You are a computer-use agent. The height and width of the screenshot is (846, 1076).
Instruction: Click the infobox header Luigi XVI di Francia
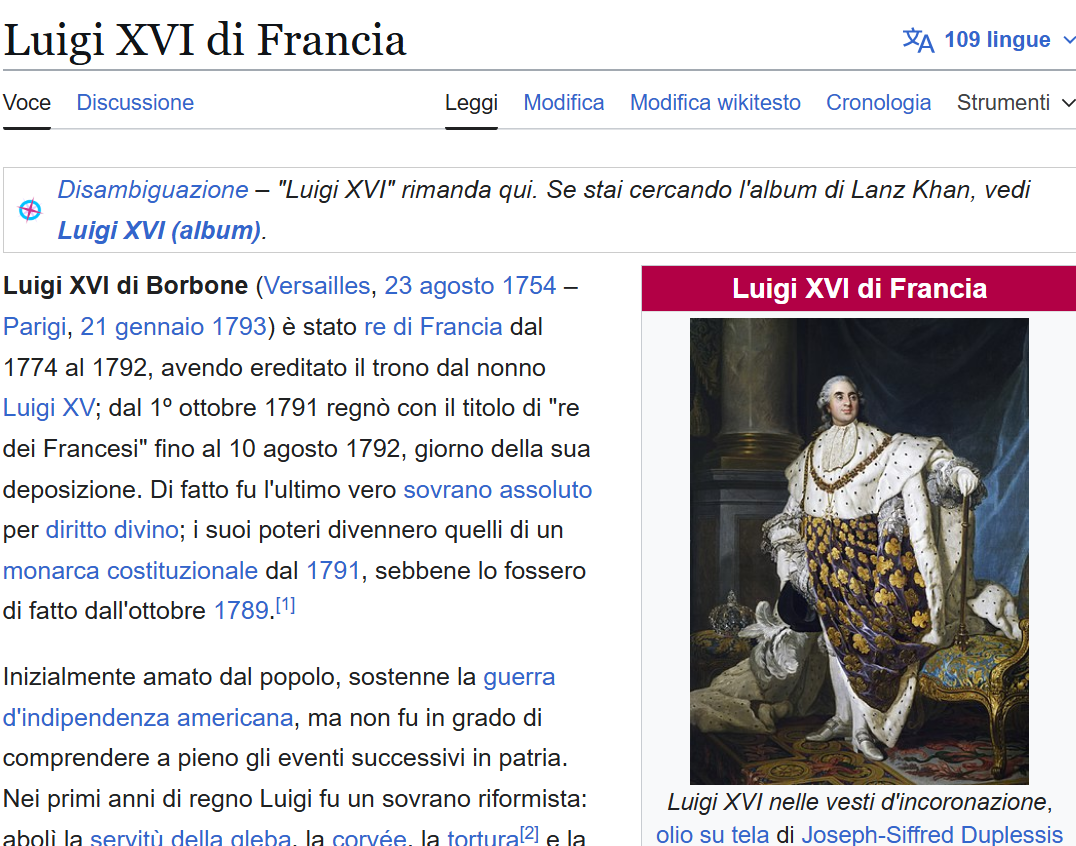coord(859,289)
